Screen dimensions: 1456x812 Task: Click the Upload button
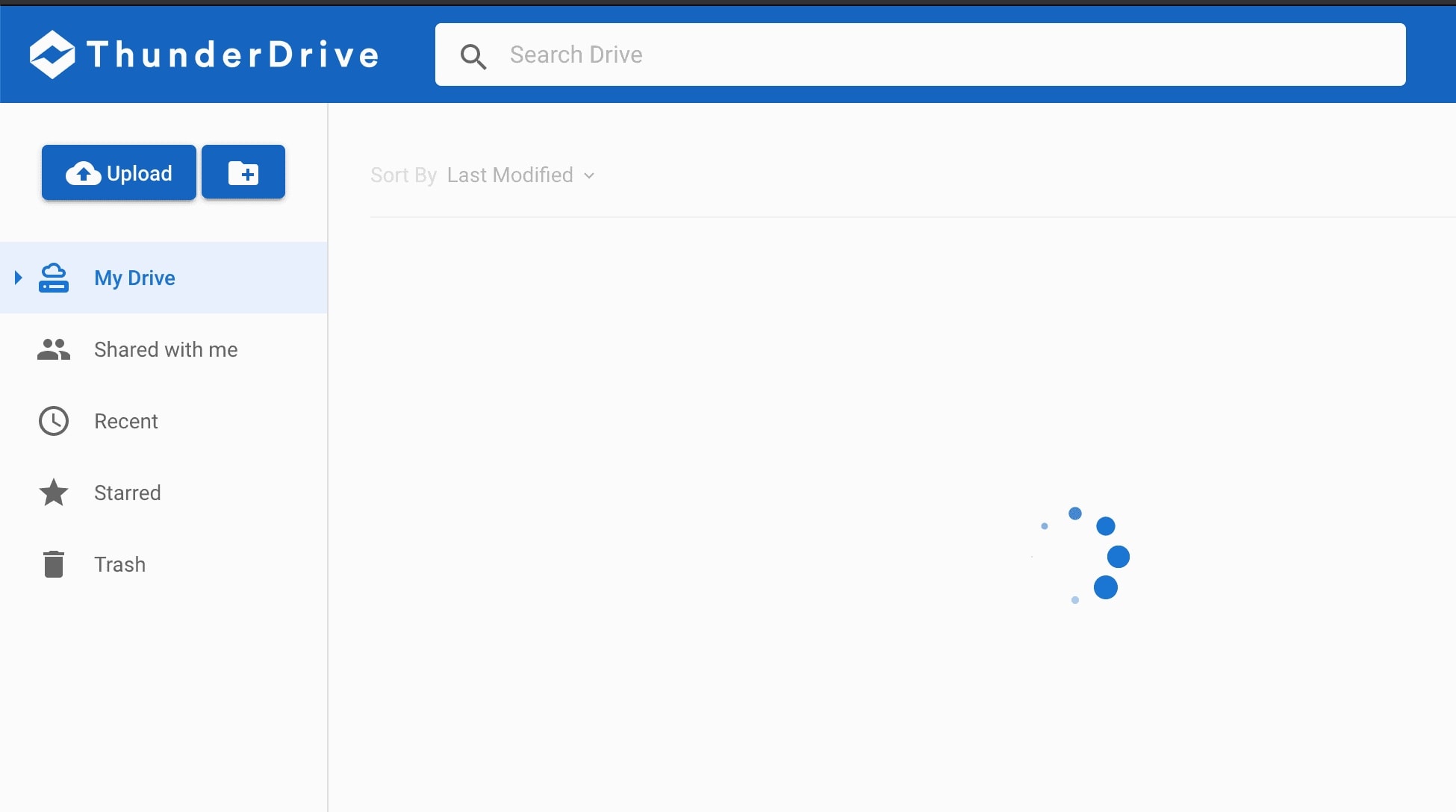pyautogui.click(x=119, y=172)
